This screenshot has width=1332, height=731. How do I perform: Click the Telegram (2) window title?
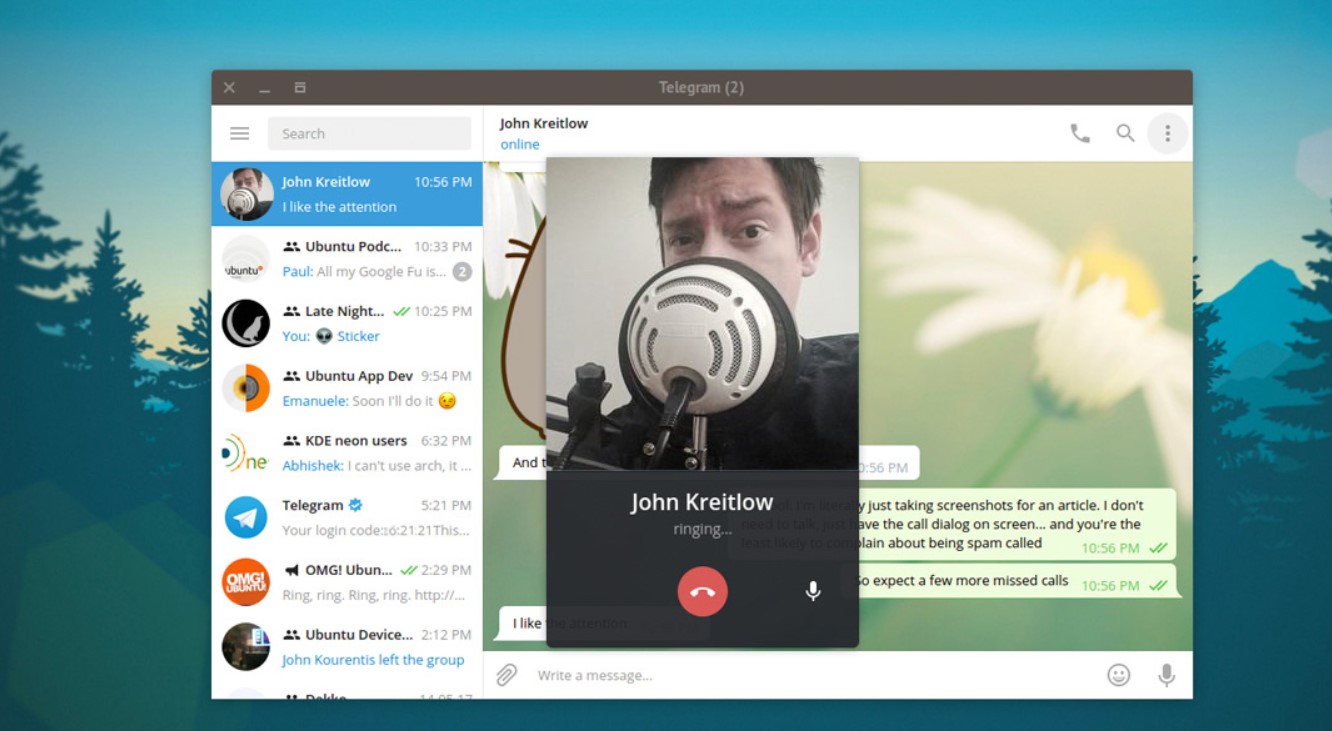[x=701, y=88]
